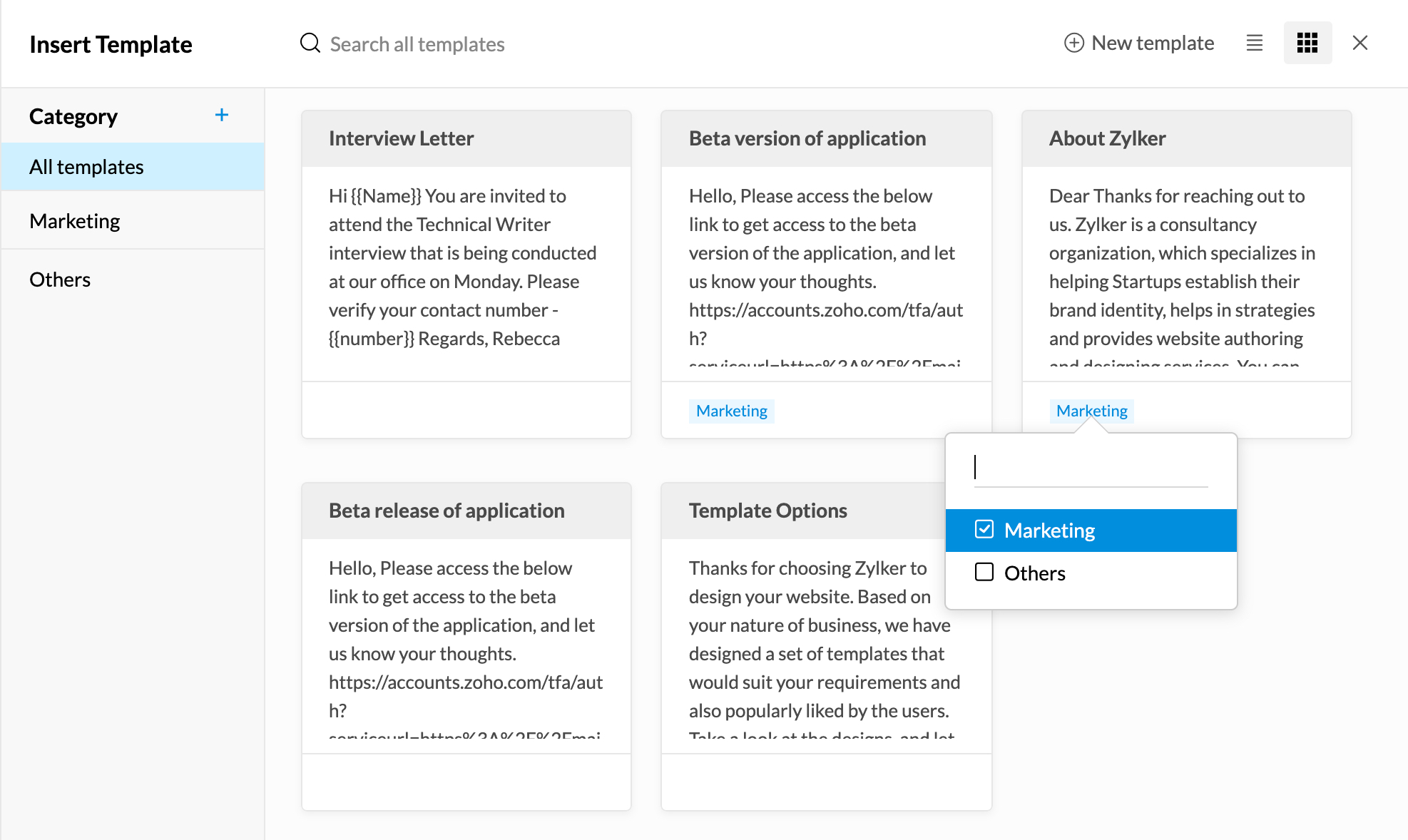Click the search magnifier icon

[x=310, y=43]
